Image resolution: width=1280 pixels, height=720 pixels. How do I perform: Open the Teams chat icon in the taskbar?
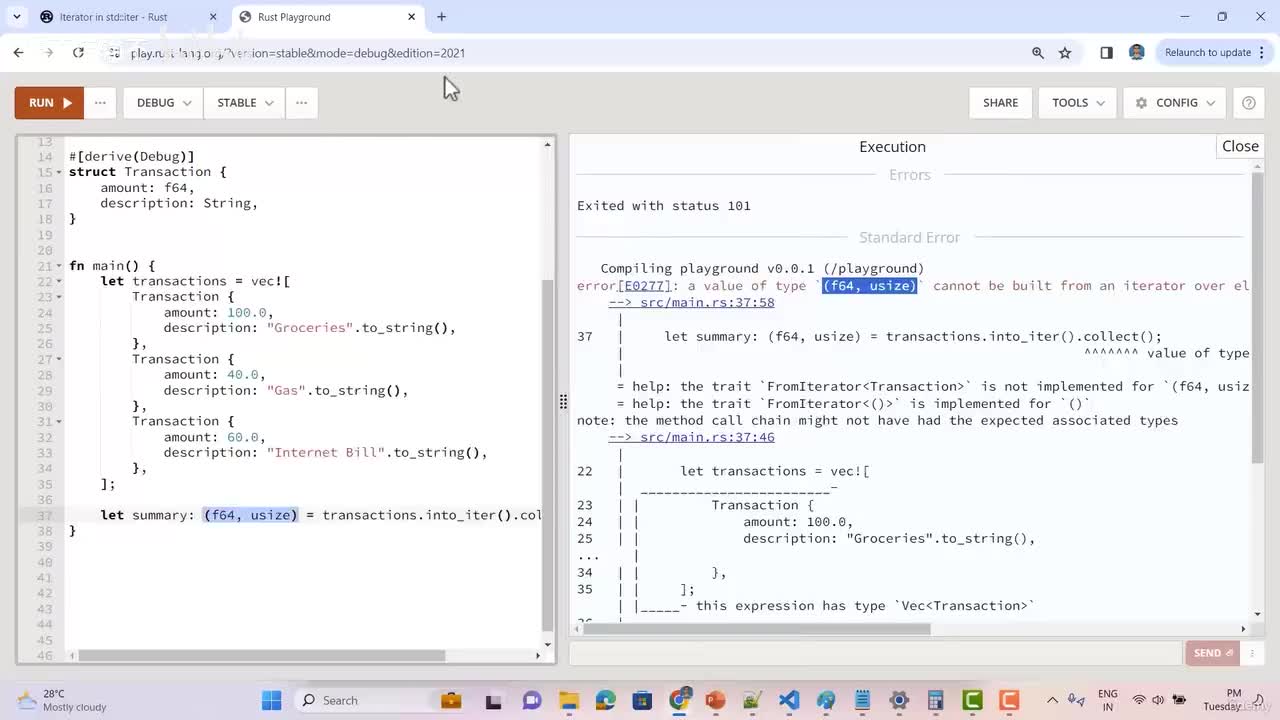[531, 700]
